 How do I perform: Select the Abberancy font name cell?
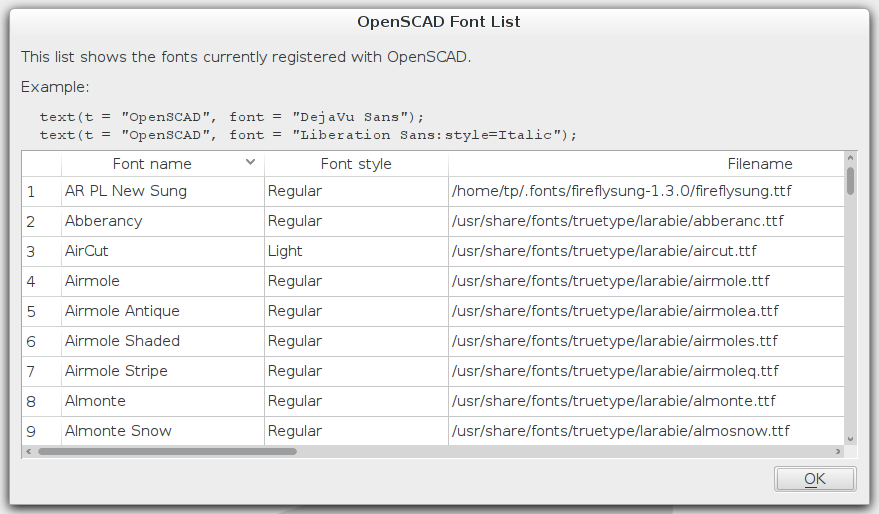click(x=163, y=221)
